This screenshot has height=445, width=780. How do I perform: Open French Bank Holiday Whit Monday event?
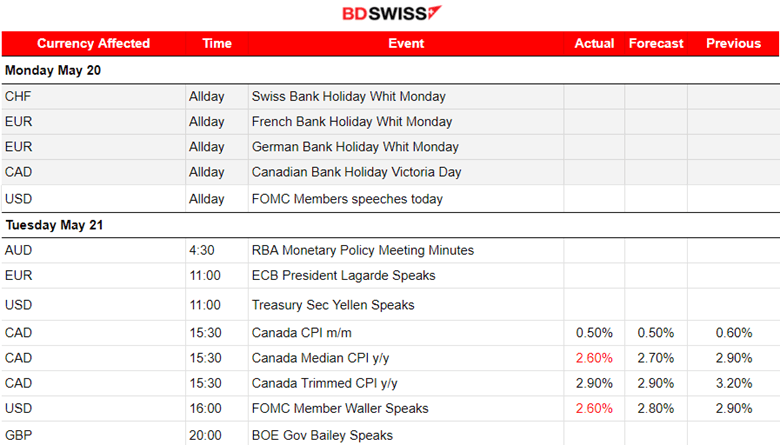pos(352,122)
